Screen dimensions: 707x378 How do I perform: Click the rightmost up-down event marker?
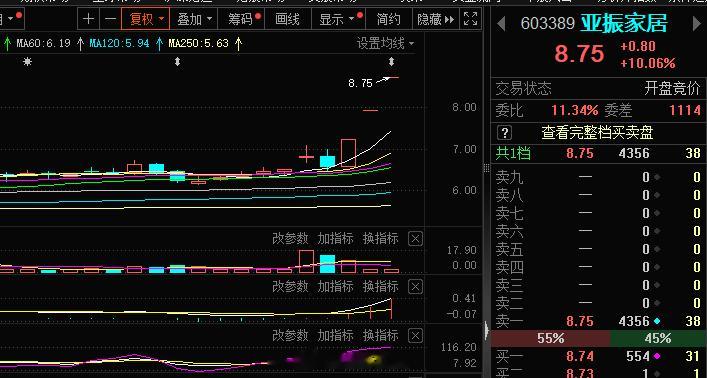click(x=391, y=62)
